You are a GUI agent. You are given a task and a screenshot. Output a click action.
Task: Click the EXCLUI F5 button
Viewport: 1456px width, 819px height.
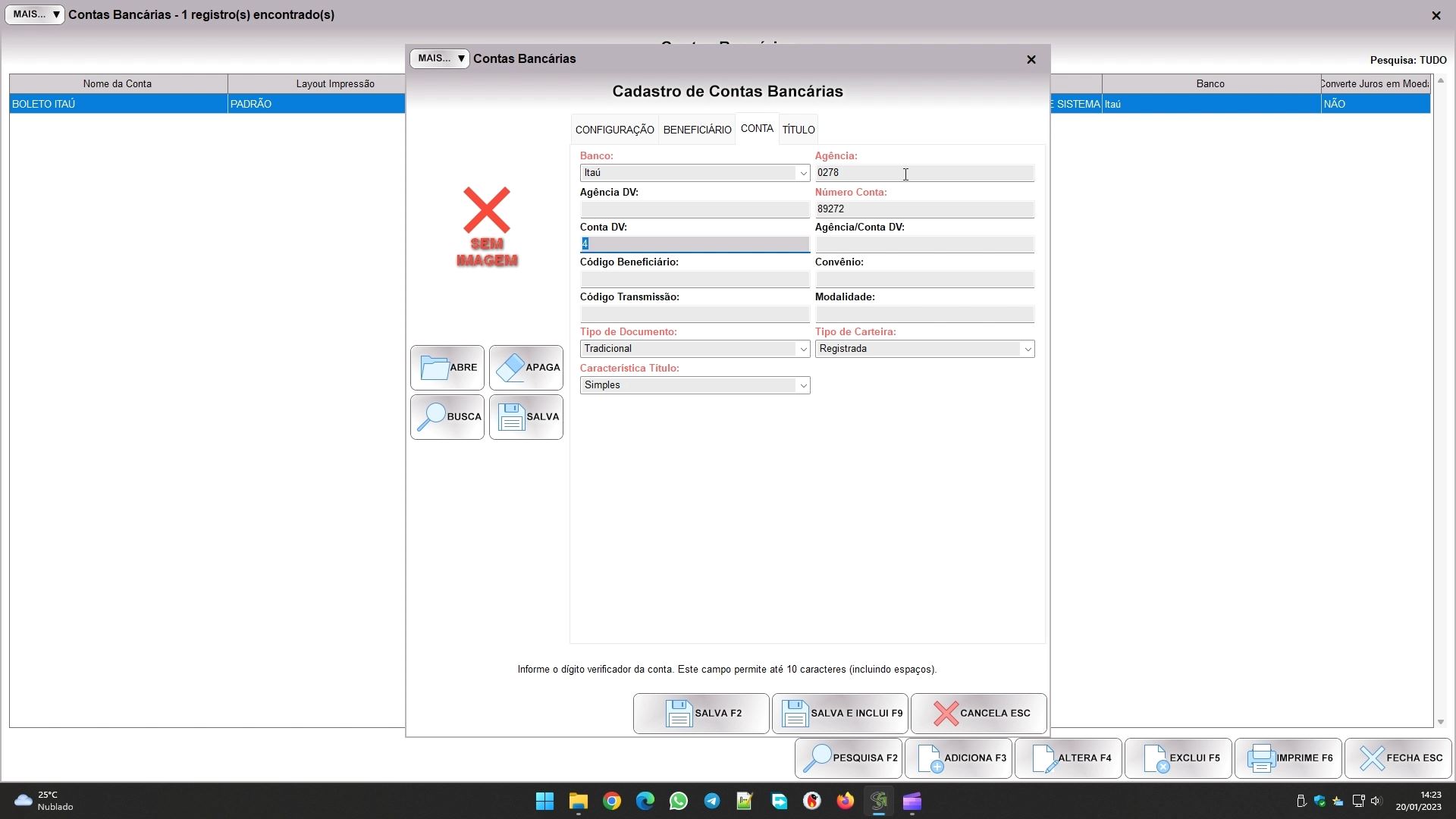(x=1178, y=758)
